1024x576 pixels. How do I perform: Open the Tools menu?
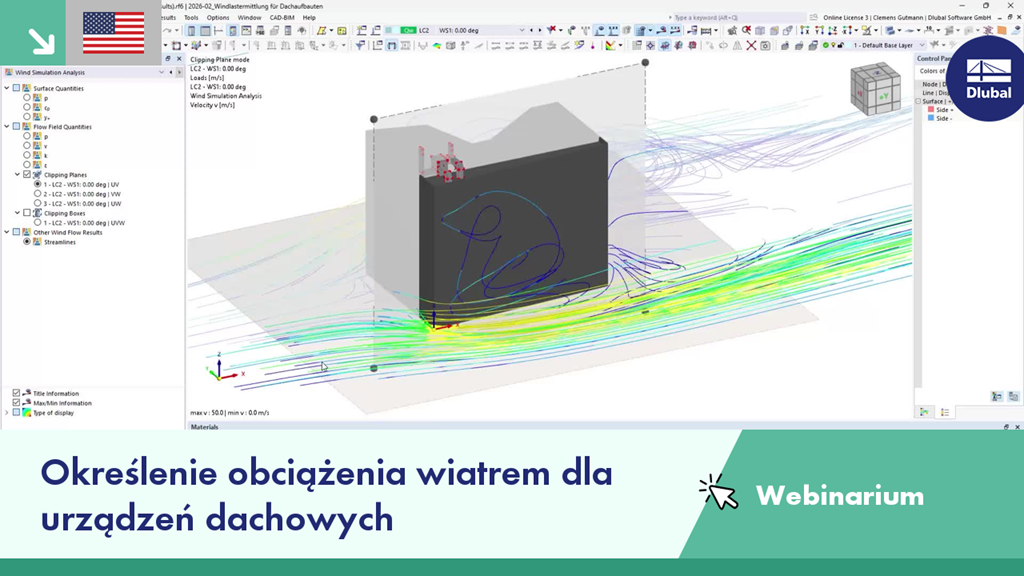pyautogui.click(x=191, y=18)
